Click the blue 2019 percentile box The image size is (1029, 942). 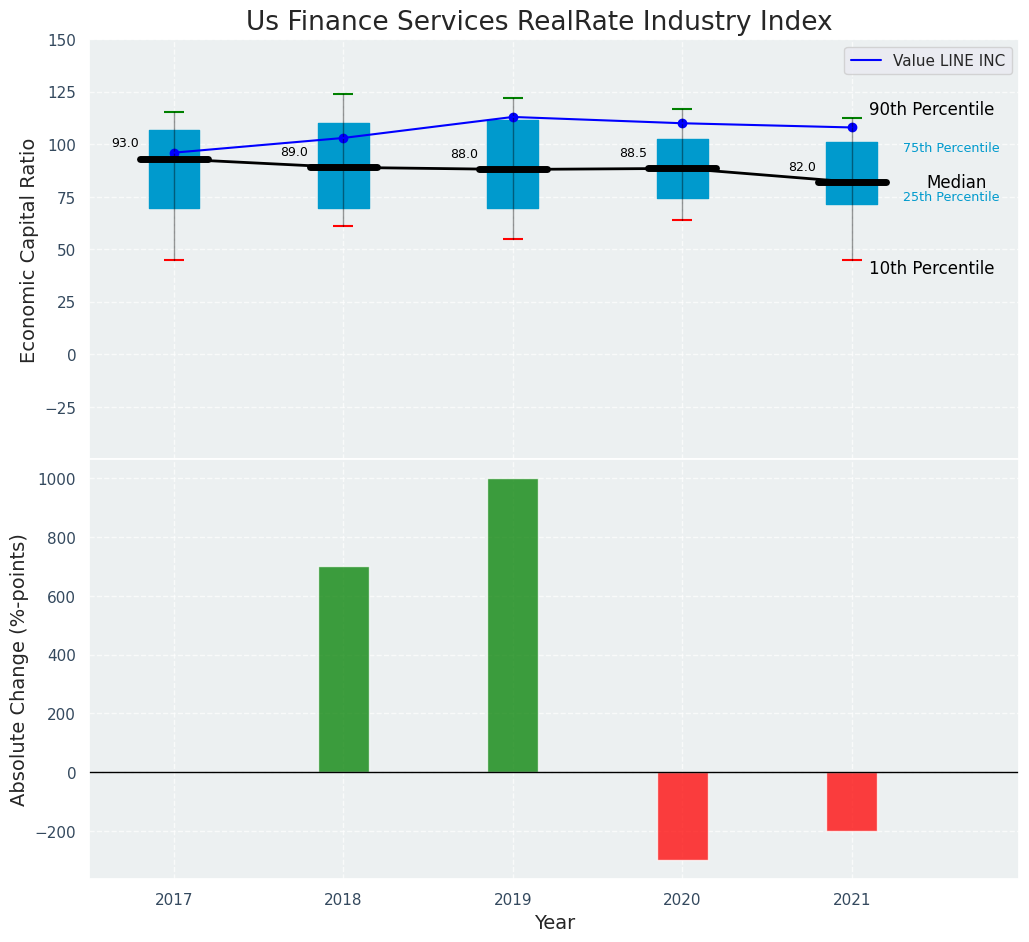click(513, 164)
